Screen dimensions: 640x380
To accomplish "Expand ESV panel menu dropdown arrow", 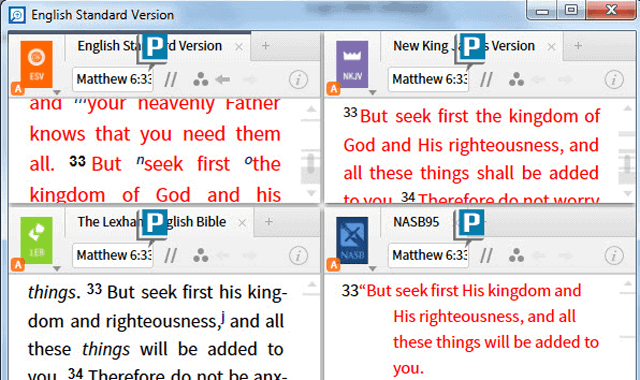I will coord(57,93).
